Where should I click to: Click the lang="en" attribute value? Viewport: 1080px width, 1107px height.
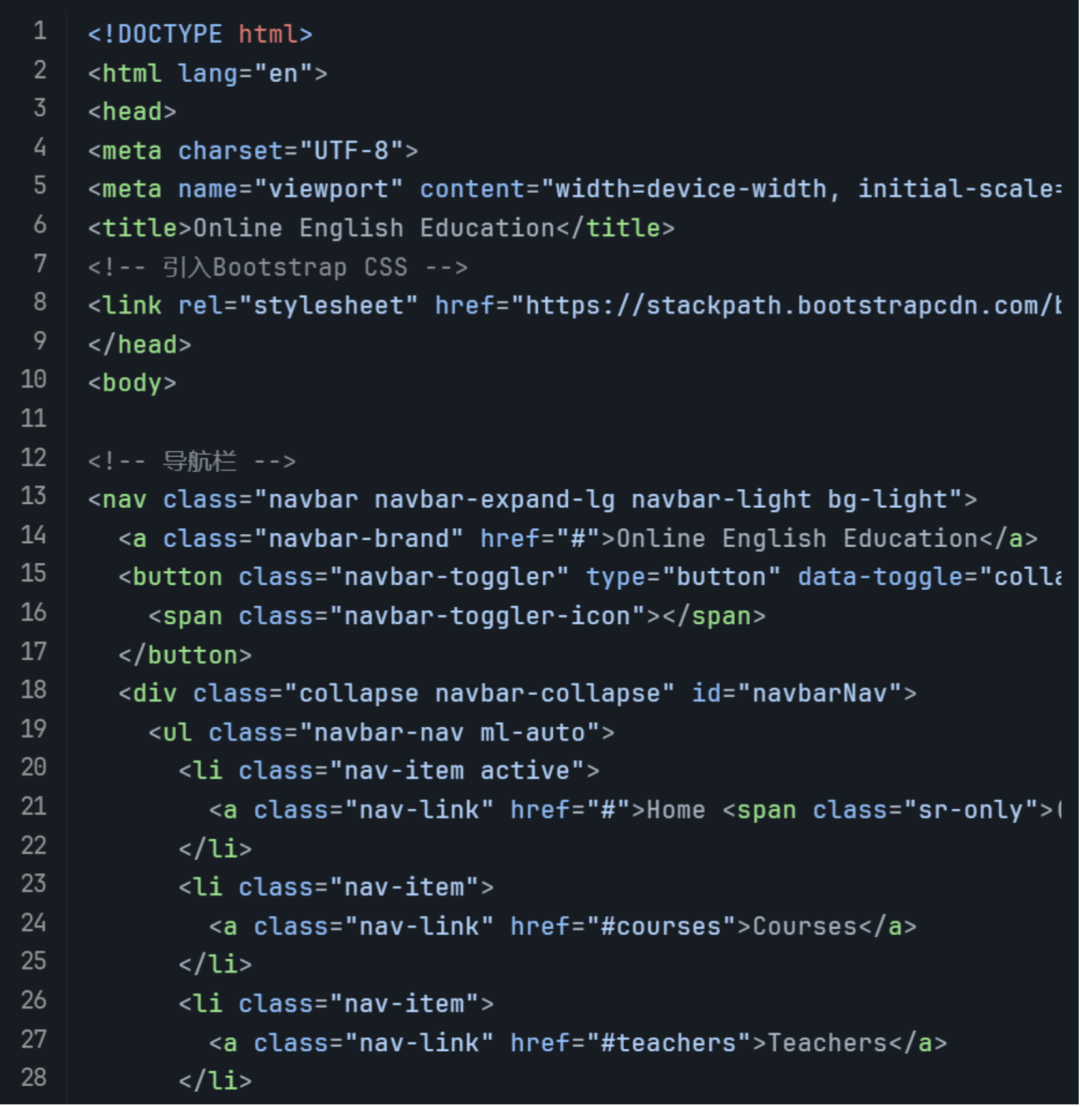[283, 73]
